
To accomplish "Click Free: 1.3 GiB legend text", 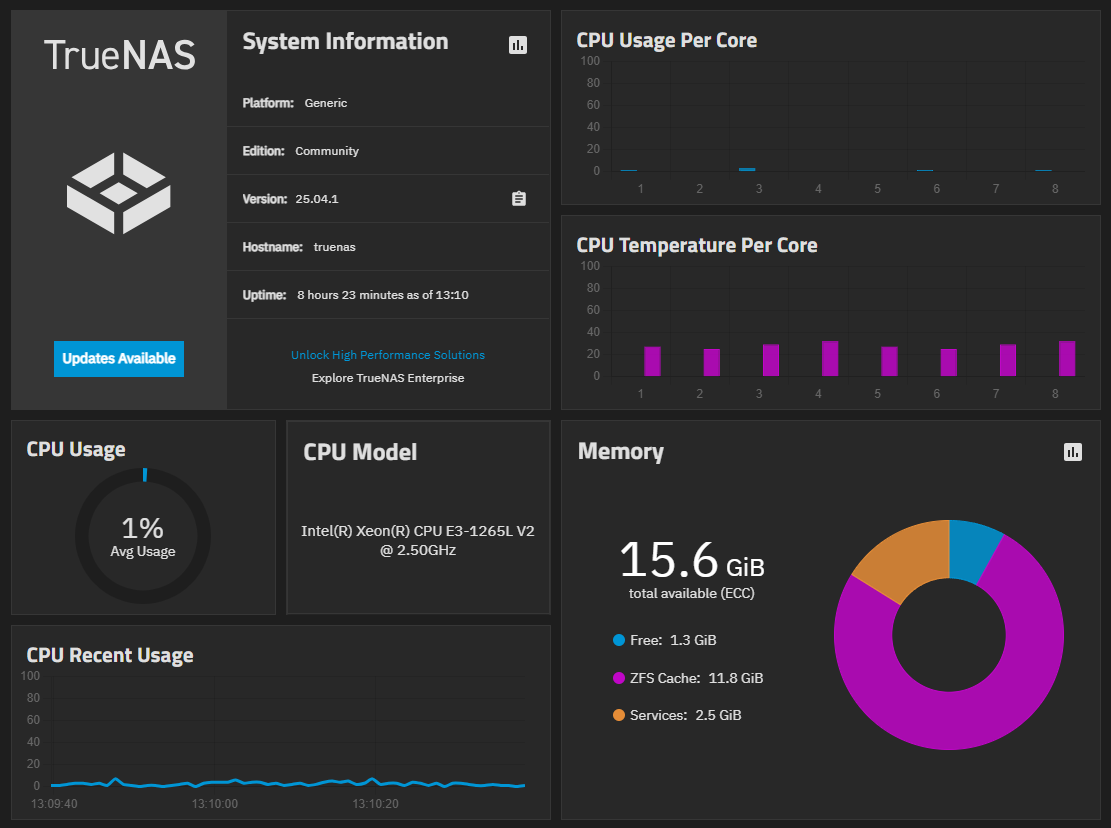I will pos(673,640).
